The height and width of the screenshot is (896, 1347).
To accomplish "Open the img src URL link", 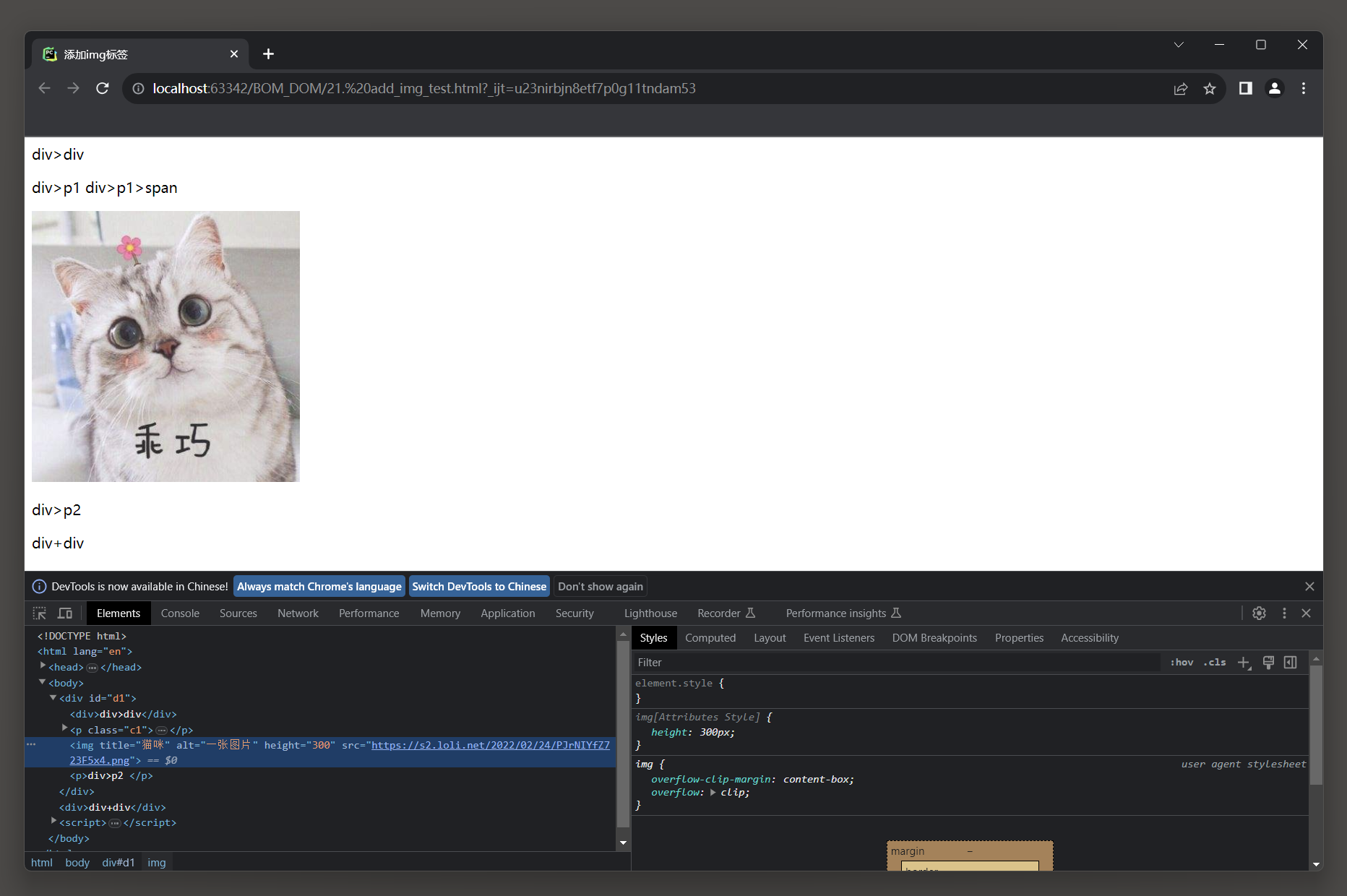I will (490, 745).
